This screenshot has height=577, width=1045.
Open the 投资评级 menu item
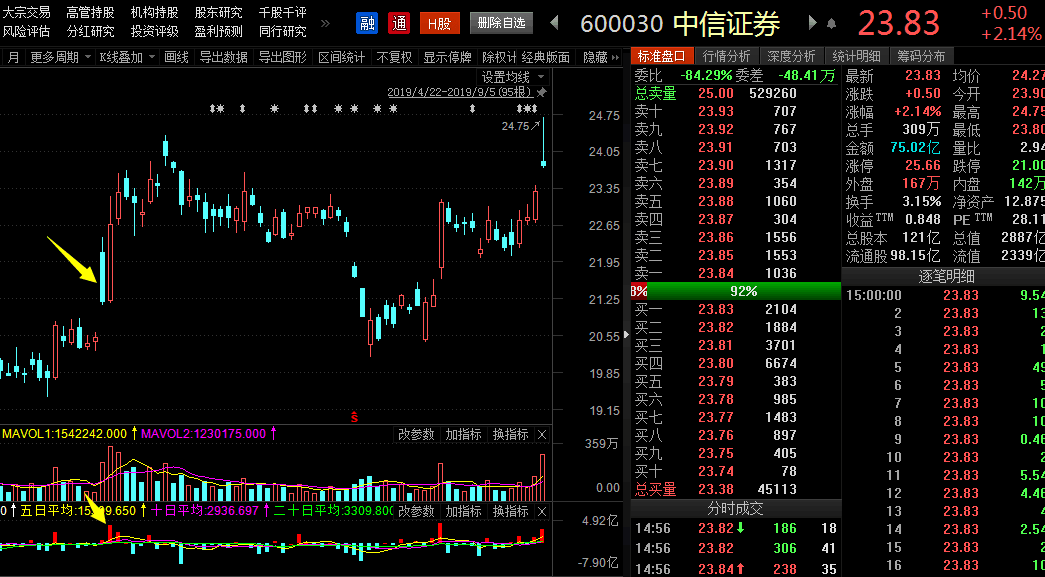click(154, 31)
